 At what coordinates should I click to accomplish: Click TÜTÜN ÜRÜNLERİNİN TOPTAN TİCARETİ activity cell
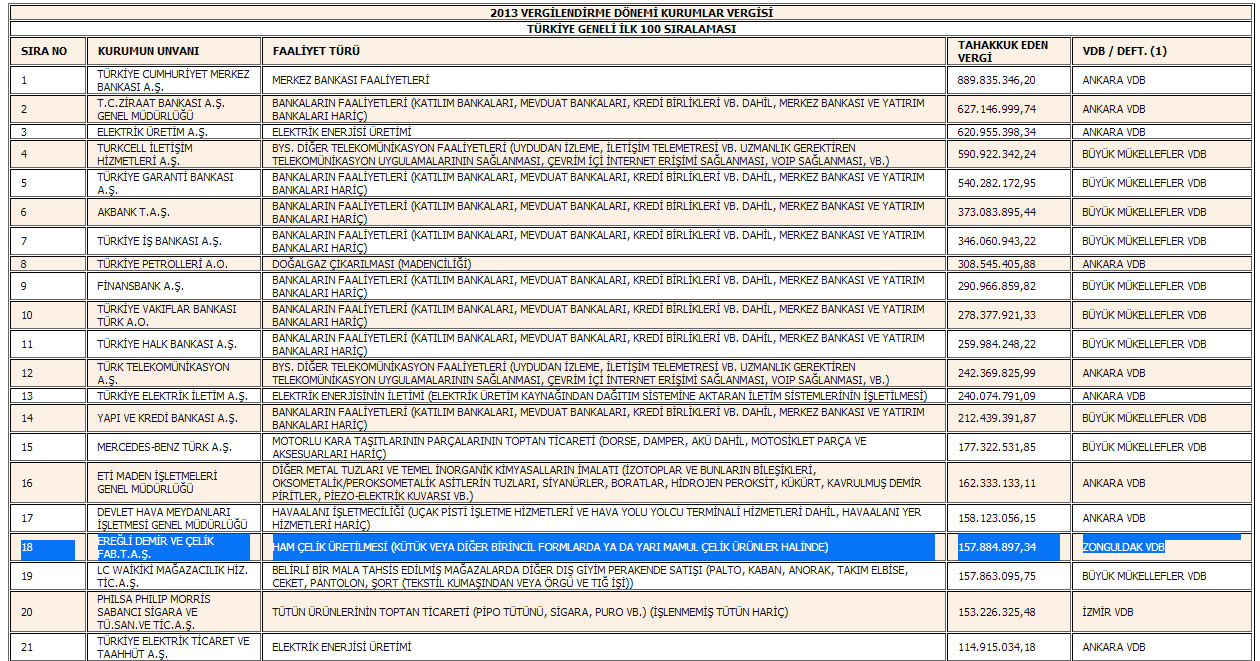tap(604, 612)
